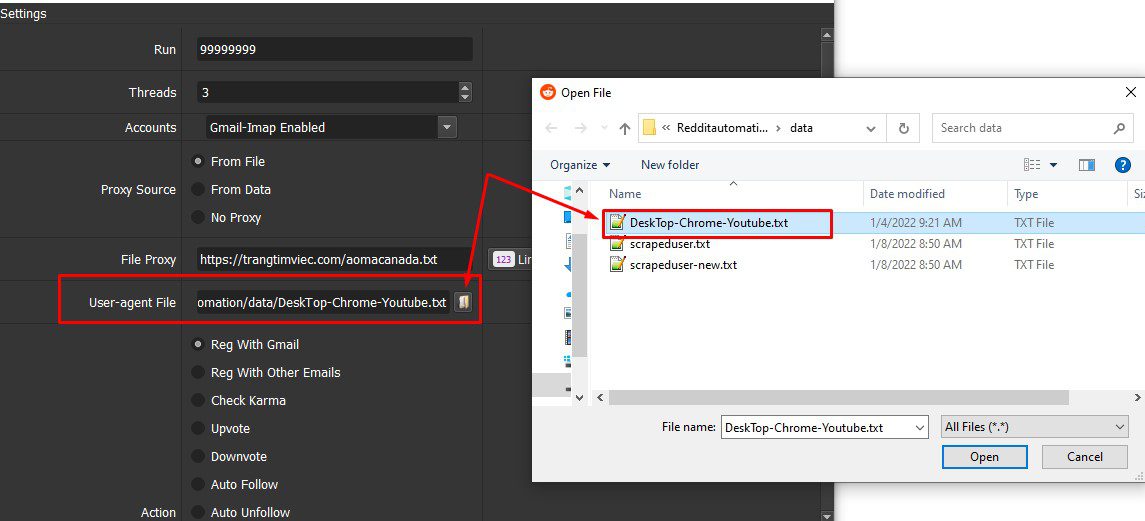The image size is (1145, 521).
Task: Expand hidden path with the << chevron
Action: point(666,128)
